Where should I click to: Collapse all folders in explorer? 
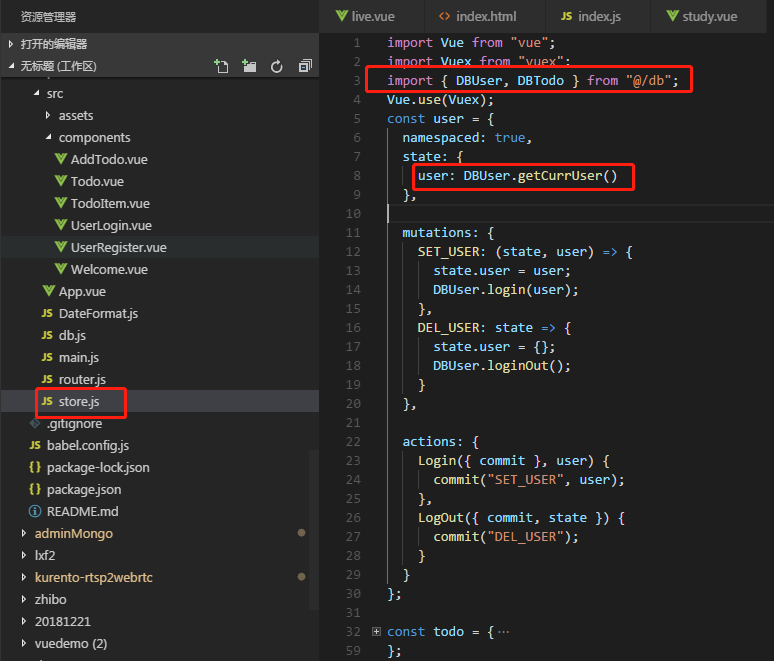click(305, 66)
